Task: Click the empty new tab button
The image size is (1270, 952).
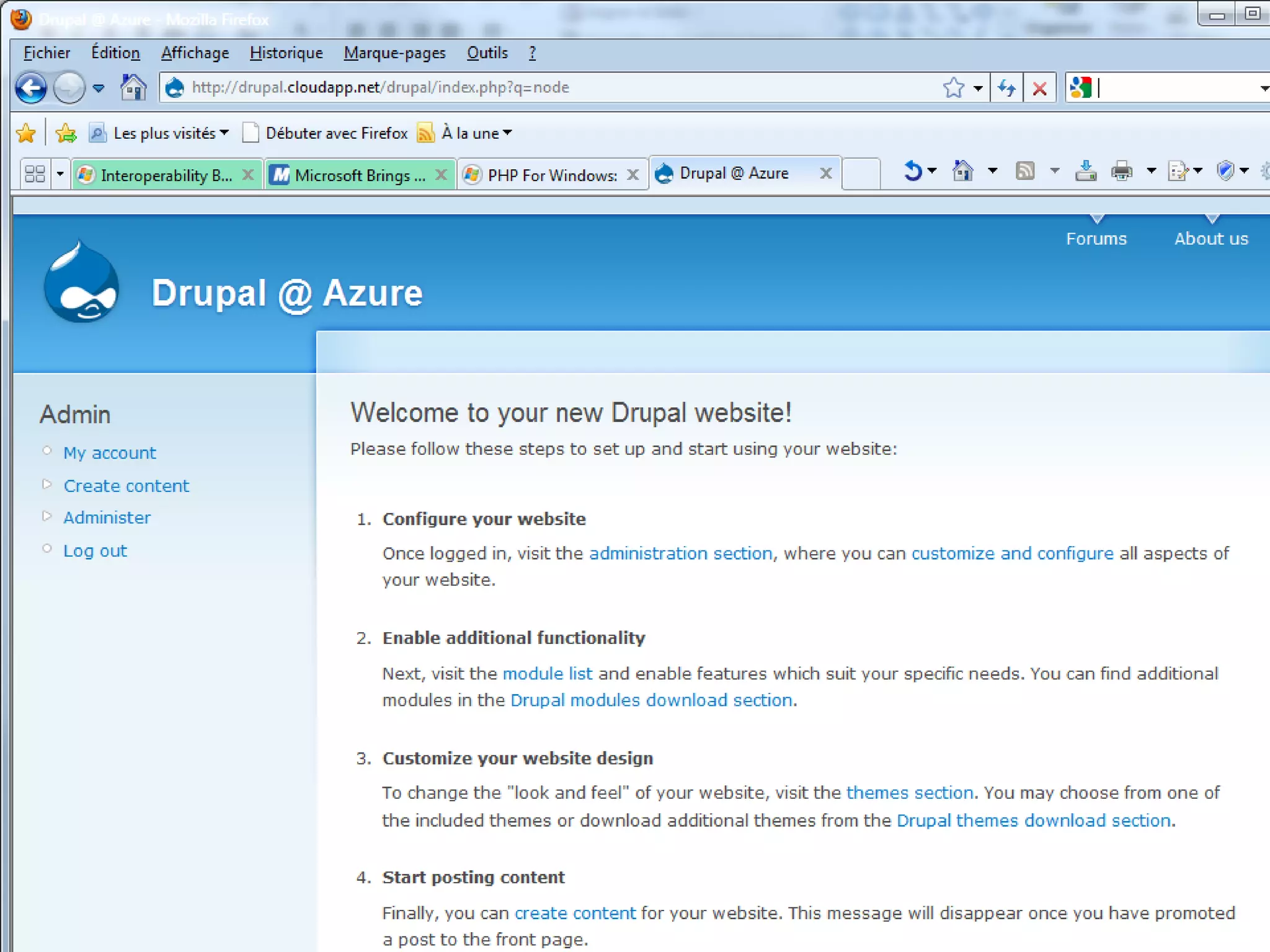Action: 861,173
